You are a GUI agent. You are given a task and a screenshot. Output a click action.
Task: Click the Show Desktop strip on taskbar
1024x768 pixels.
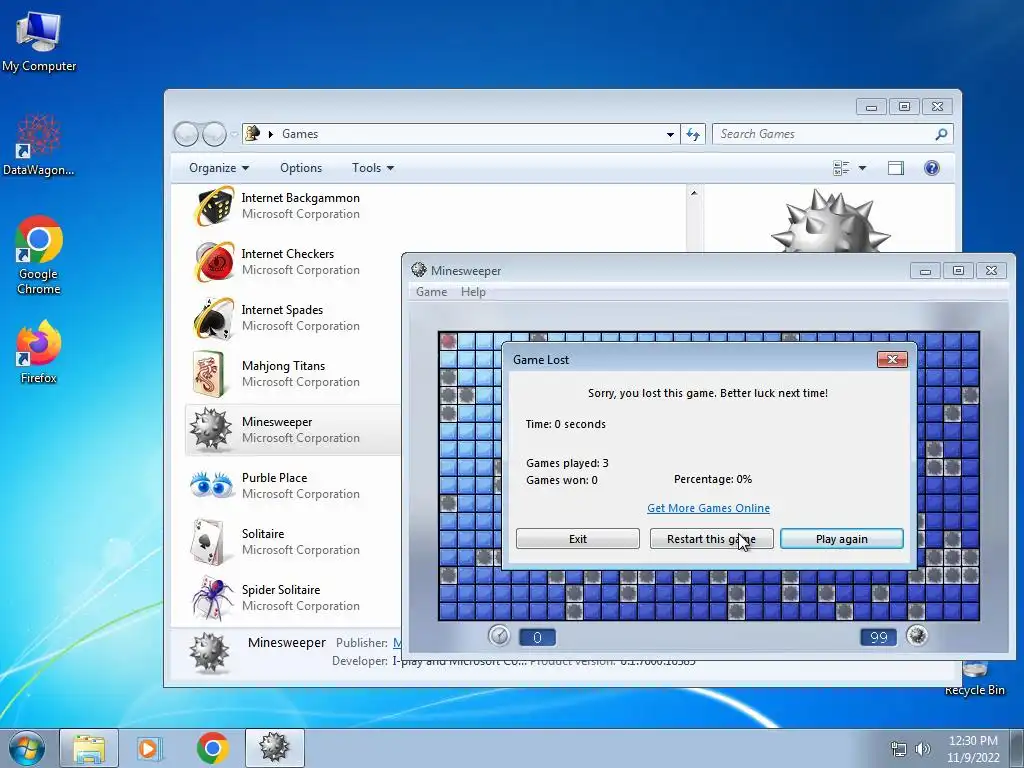pos(1017,748)
